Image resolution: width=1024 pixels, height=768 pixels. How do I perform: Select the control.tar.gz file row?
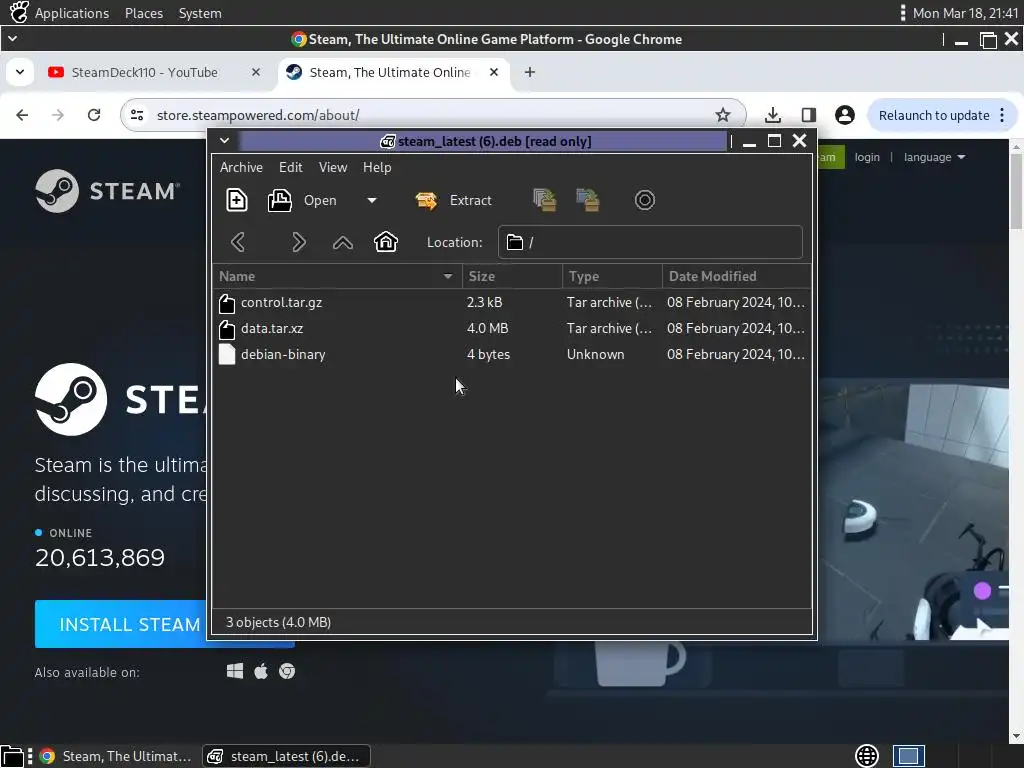[512, 302]
